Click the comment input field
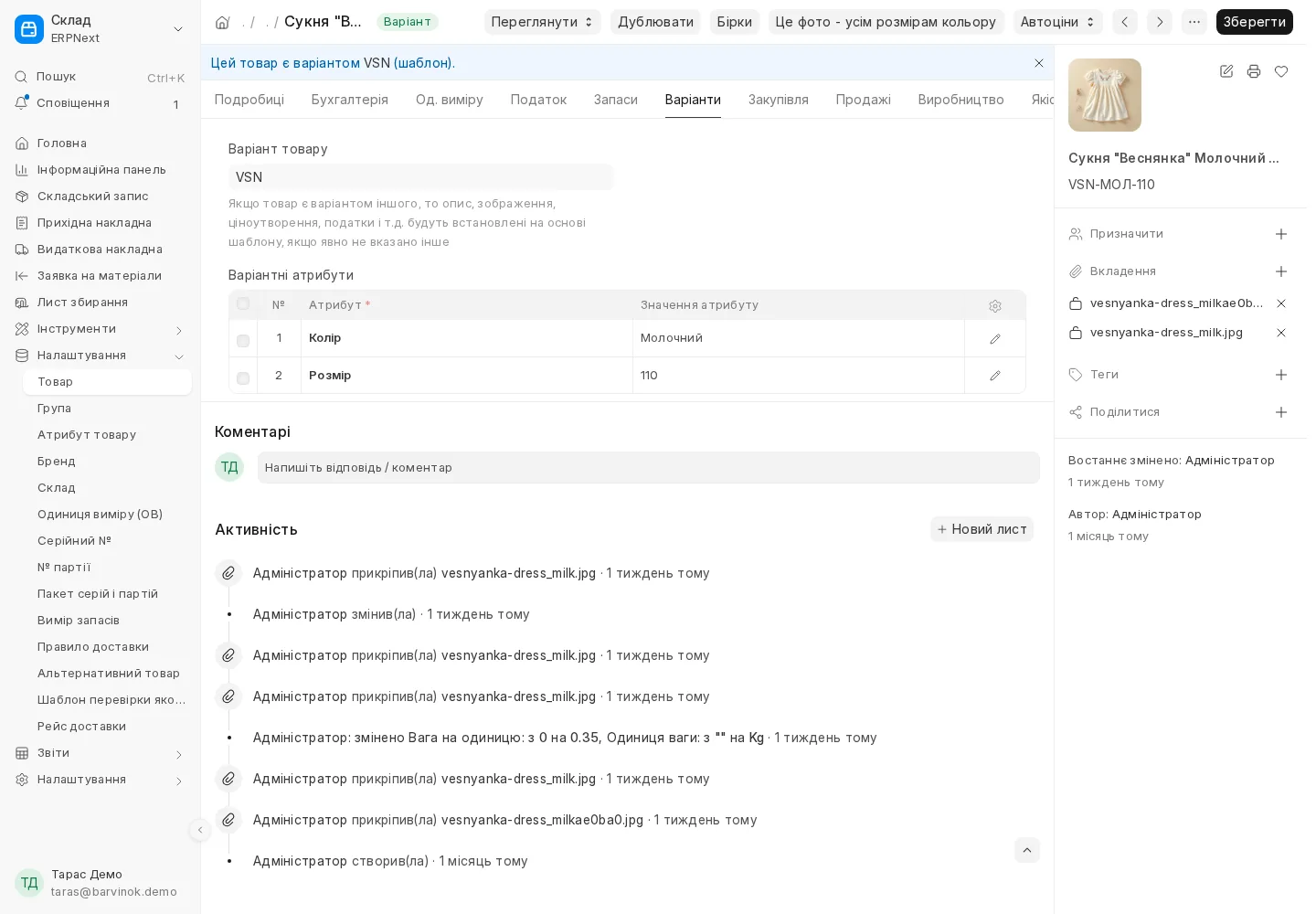Screen dimensions: 1316x914 point(649,468)
